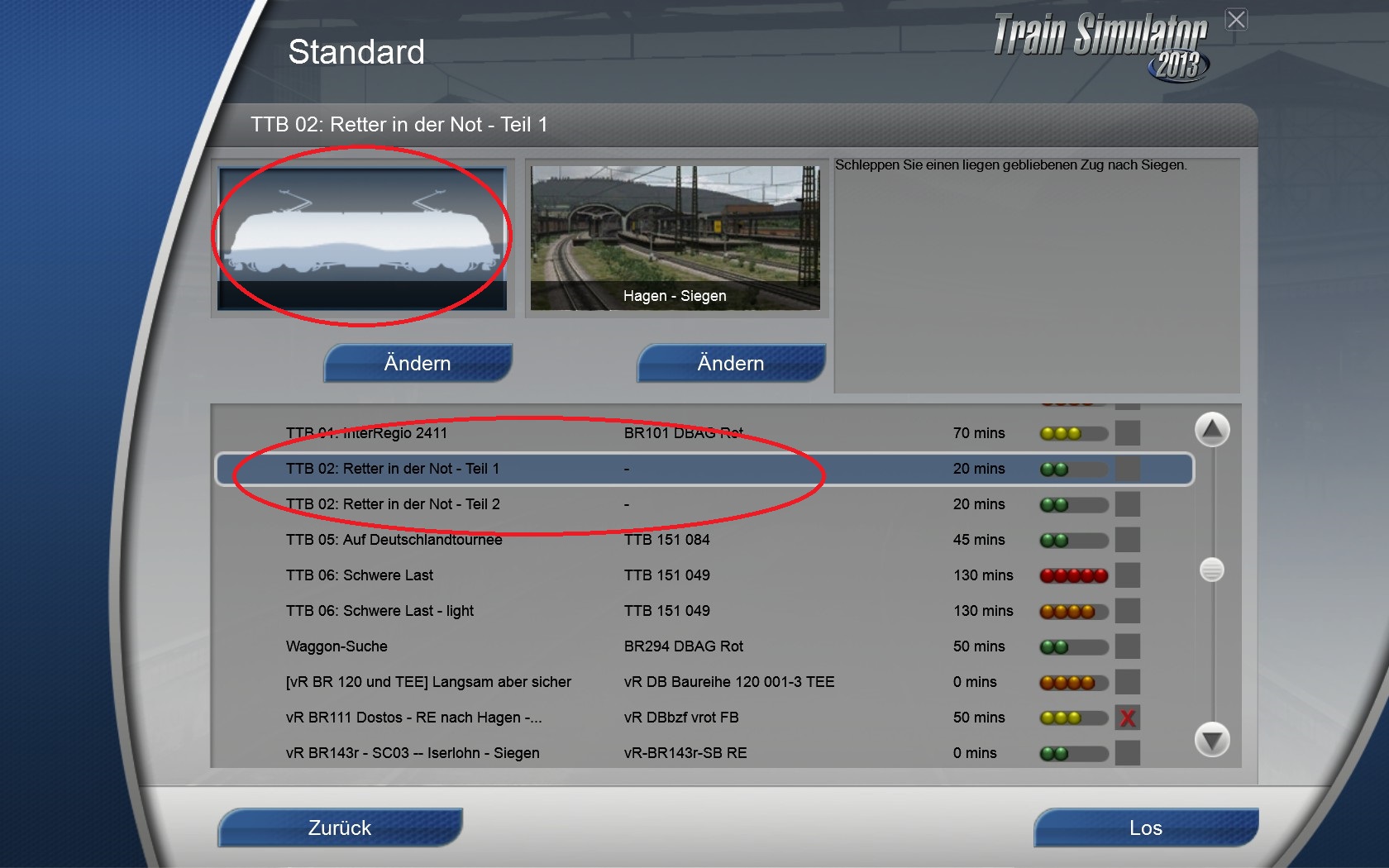Click the red X completion marker for vR BR111 Dostos

coord(1128,718)
